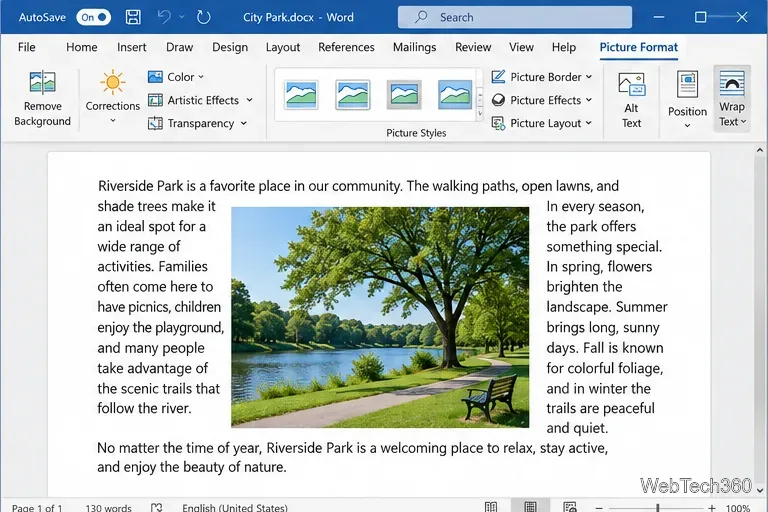The width and height of the screenshot is (768, 512).
Task: Click the Artistic Effects icon
Action: click(155, 100)
